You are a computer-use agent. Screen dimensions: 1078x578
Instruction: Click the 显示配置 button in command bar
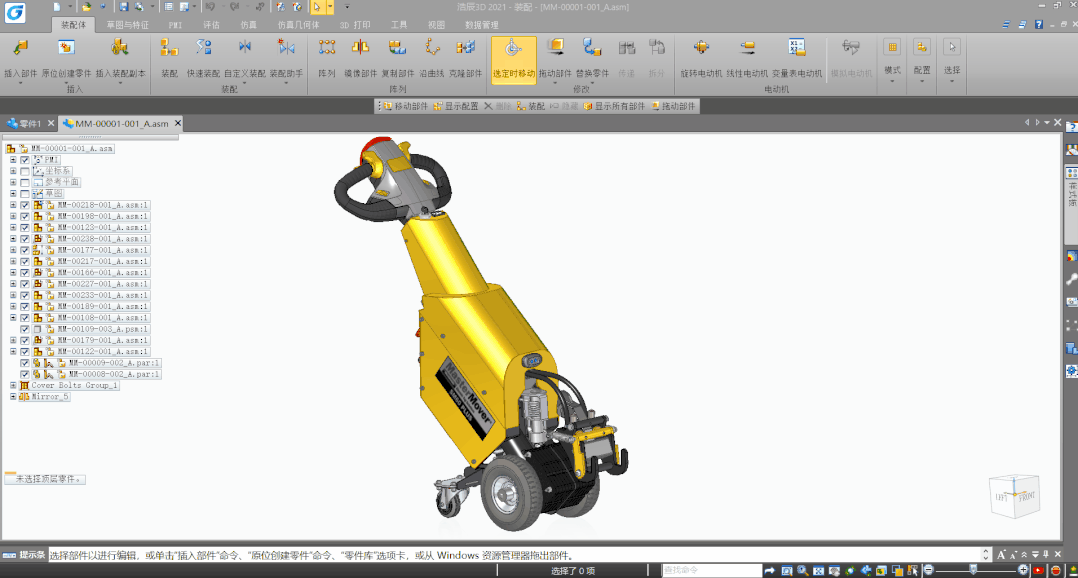point(456,106)
